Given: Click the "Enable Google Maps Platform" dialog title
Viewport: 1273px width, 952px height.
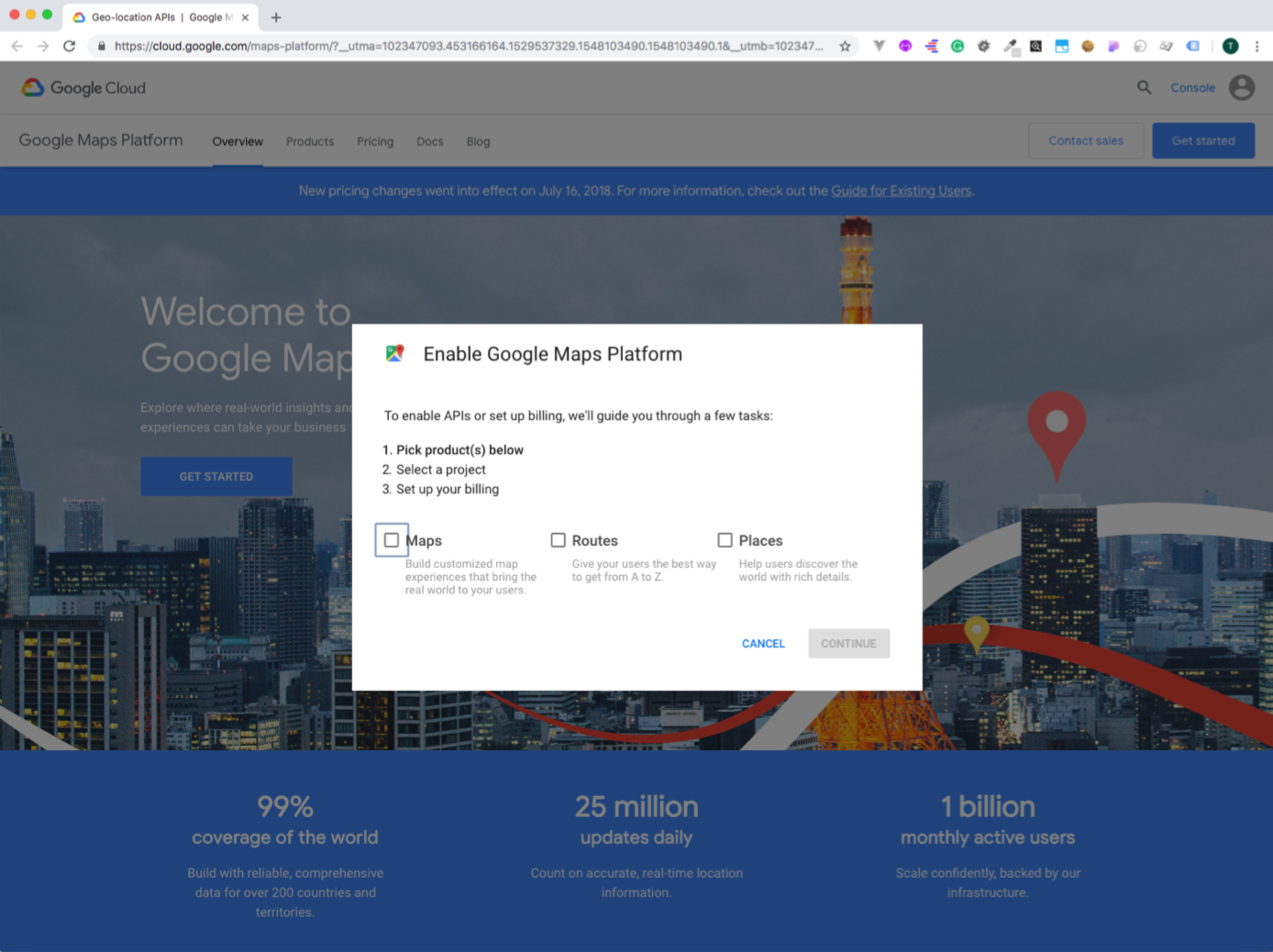Looking at the screenshot, I should [x=553, y=354].
